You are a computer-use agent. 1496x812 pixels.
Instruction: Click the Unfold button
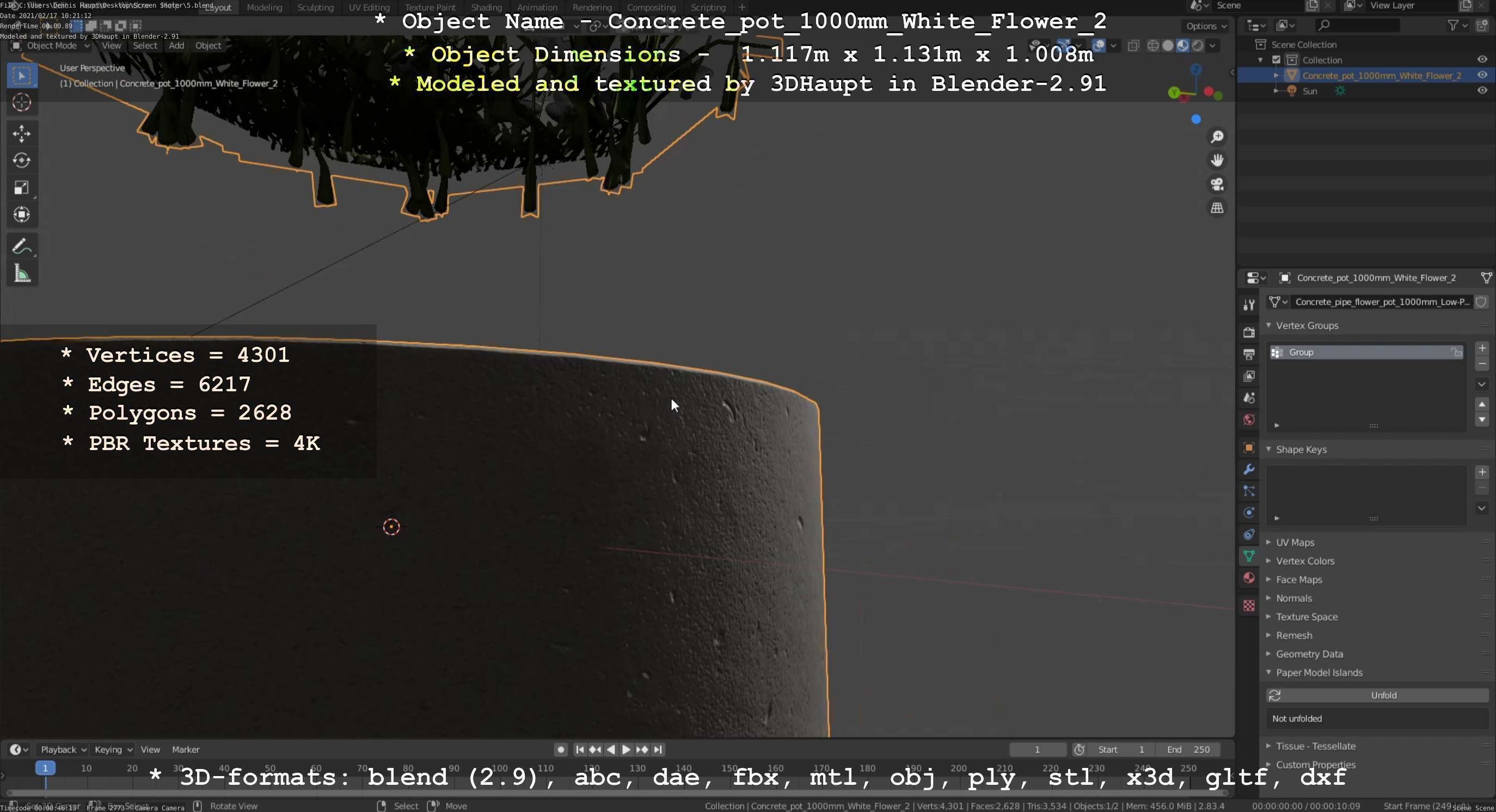coord(1377,696)
